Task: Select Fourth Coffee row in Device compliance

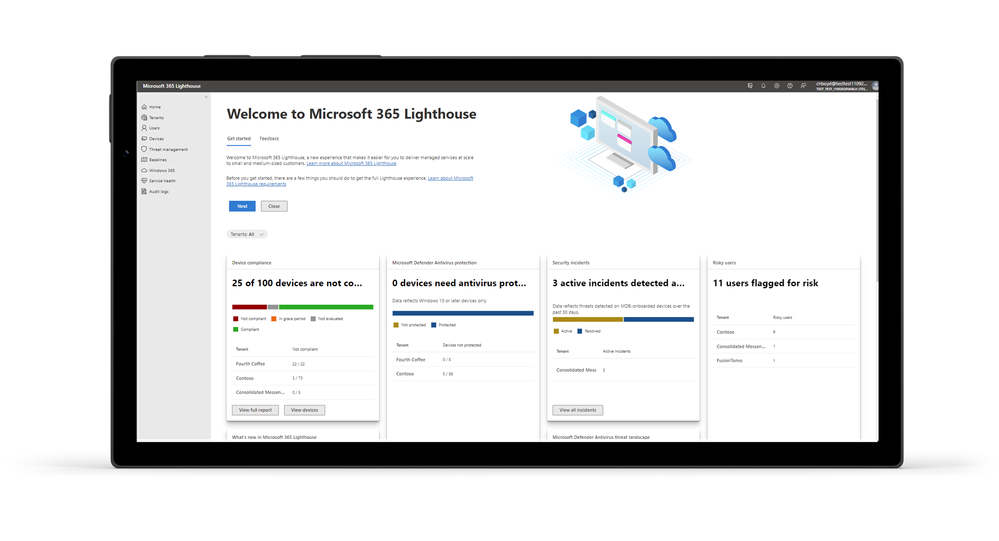Action: 303,364
